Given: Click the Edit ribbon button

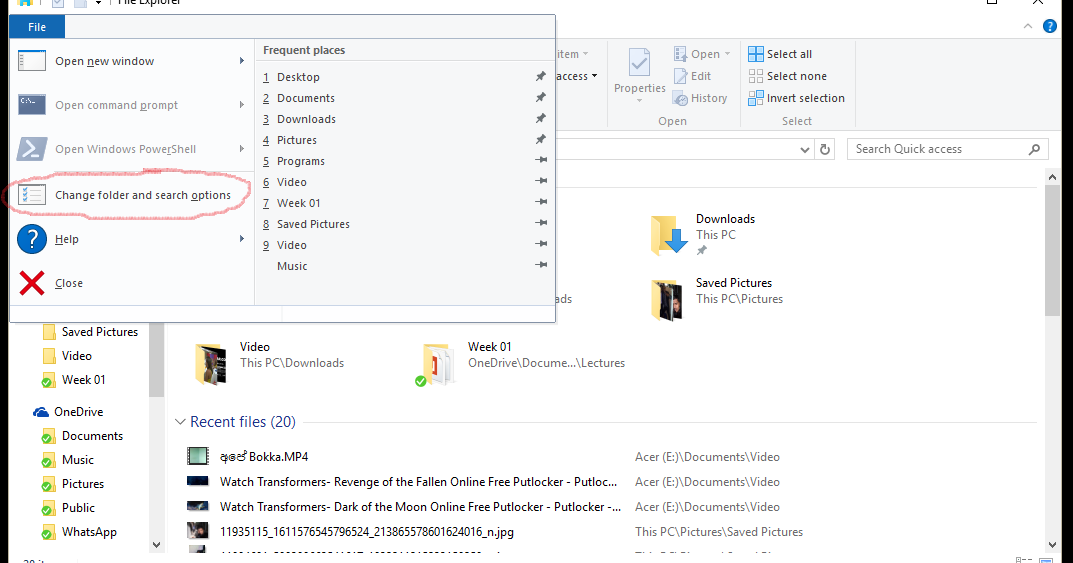Looking at the screenshot, I should pos(693,76).
